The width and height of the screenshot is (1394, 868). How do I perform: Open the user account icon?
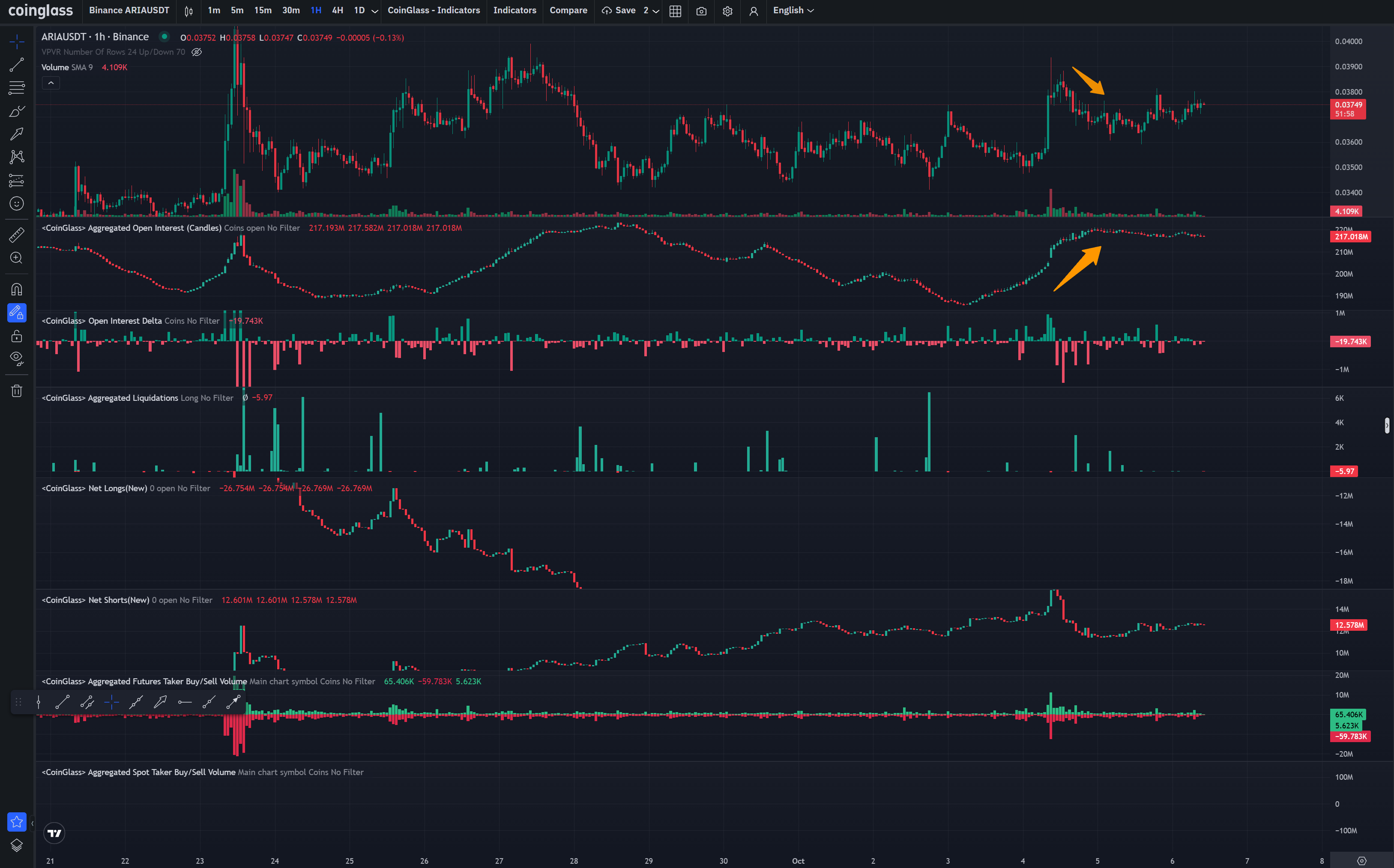[754, 11]
